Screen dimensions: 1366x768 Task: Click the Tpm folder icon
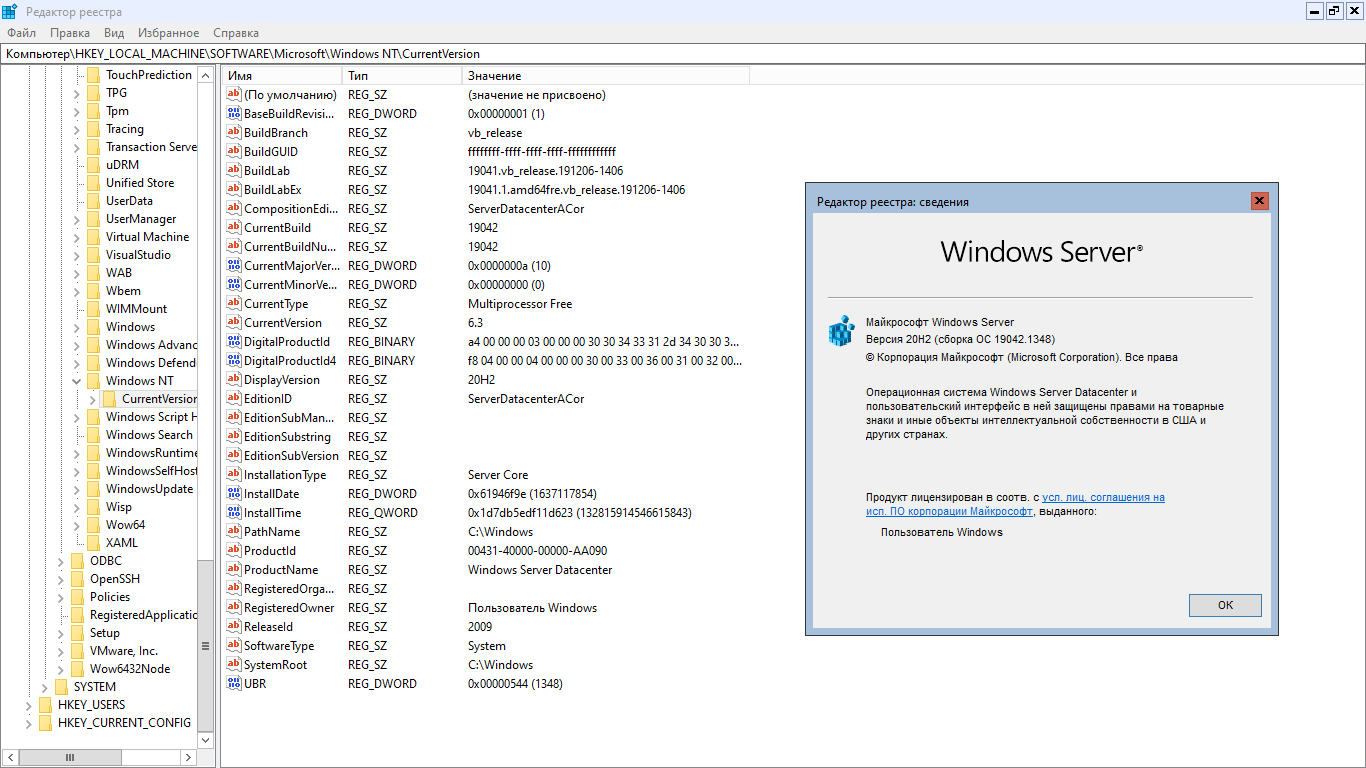[94, 111]
